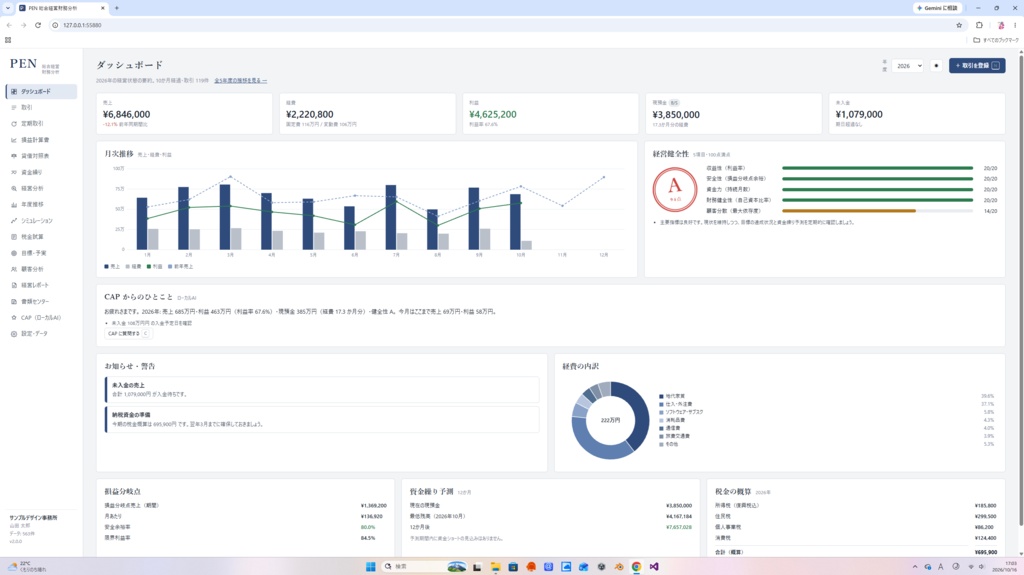Open a new browser tab with plus
The image size is (1024, 575).
117,8
